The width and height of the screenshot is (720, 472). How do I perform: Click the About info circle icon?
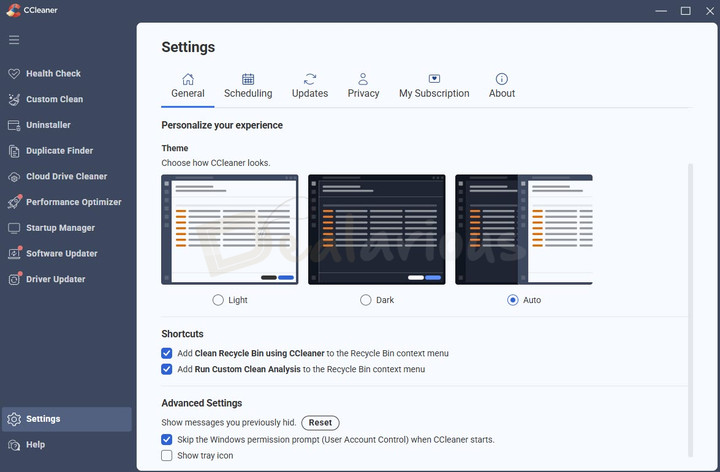coord(501,79)
